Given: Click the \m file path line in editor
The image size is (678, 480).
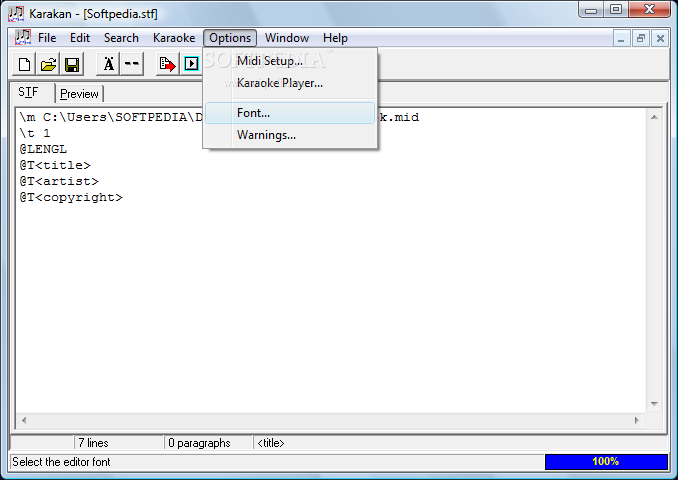Looking at the screenshot, I should click(x=219, y=117).
